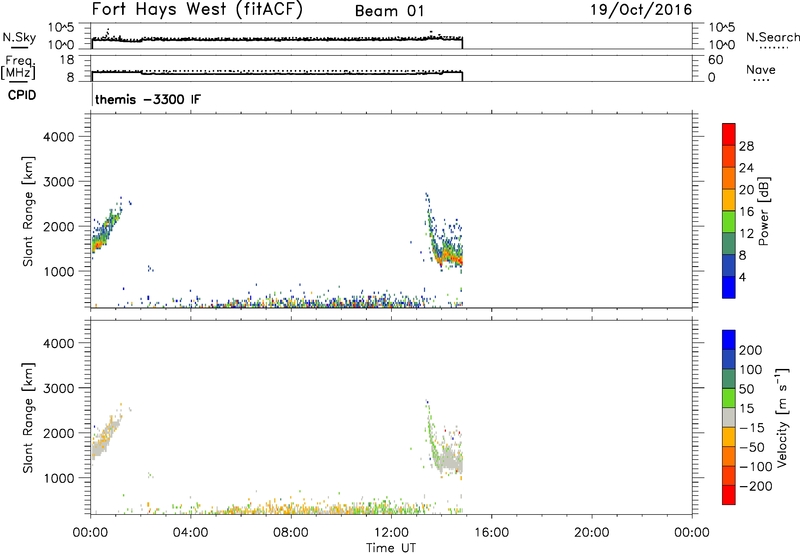Click the 'Nave' legend label
The height and width of the screenshot is (554, 800).
(761, 69)
